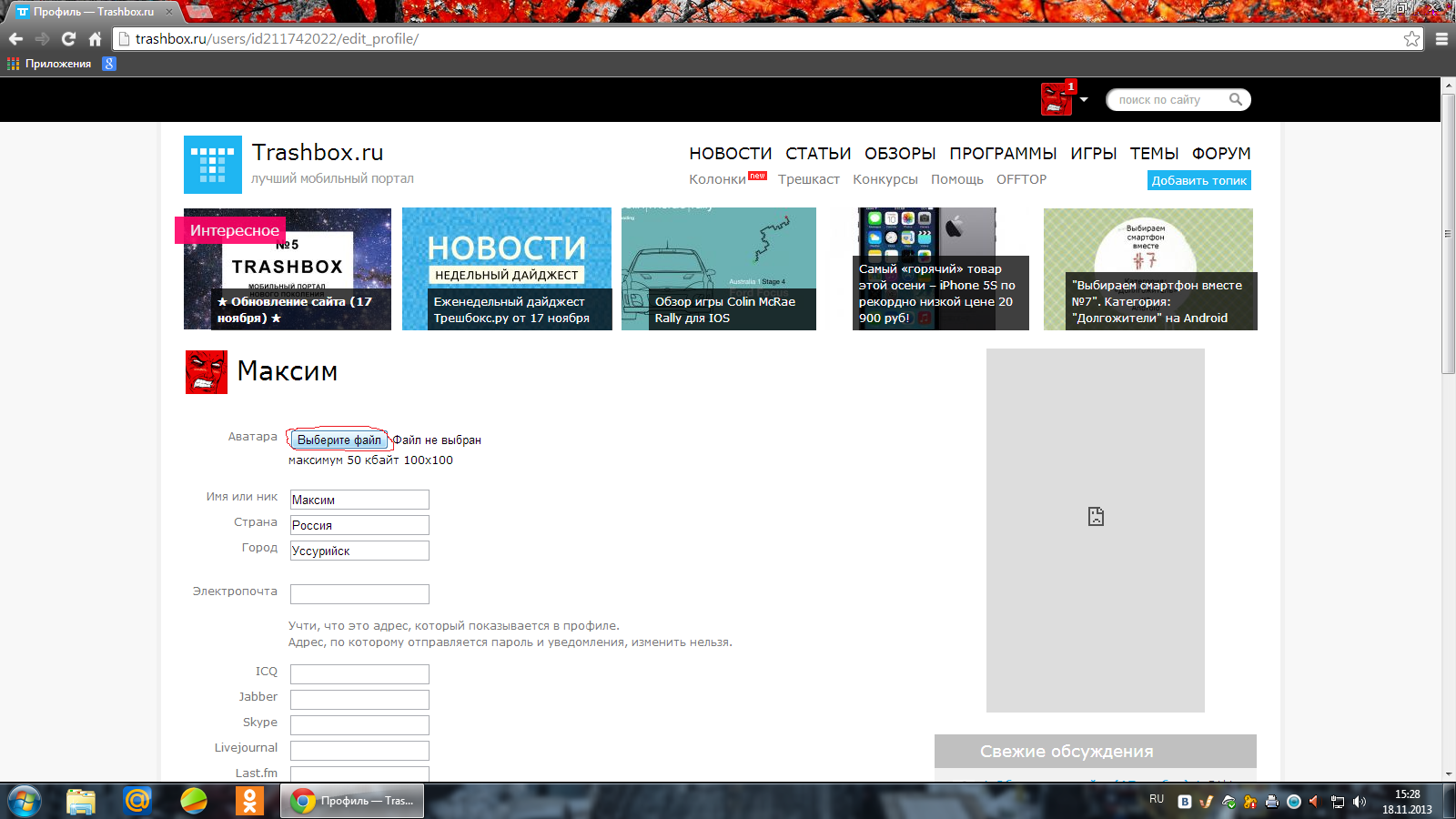Open the OFFTOP link
The width and height of the screenshot is (1456, 819).
1021,179
